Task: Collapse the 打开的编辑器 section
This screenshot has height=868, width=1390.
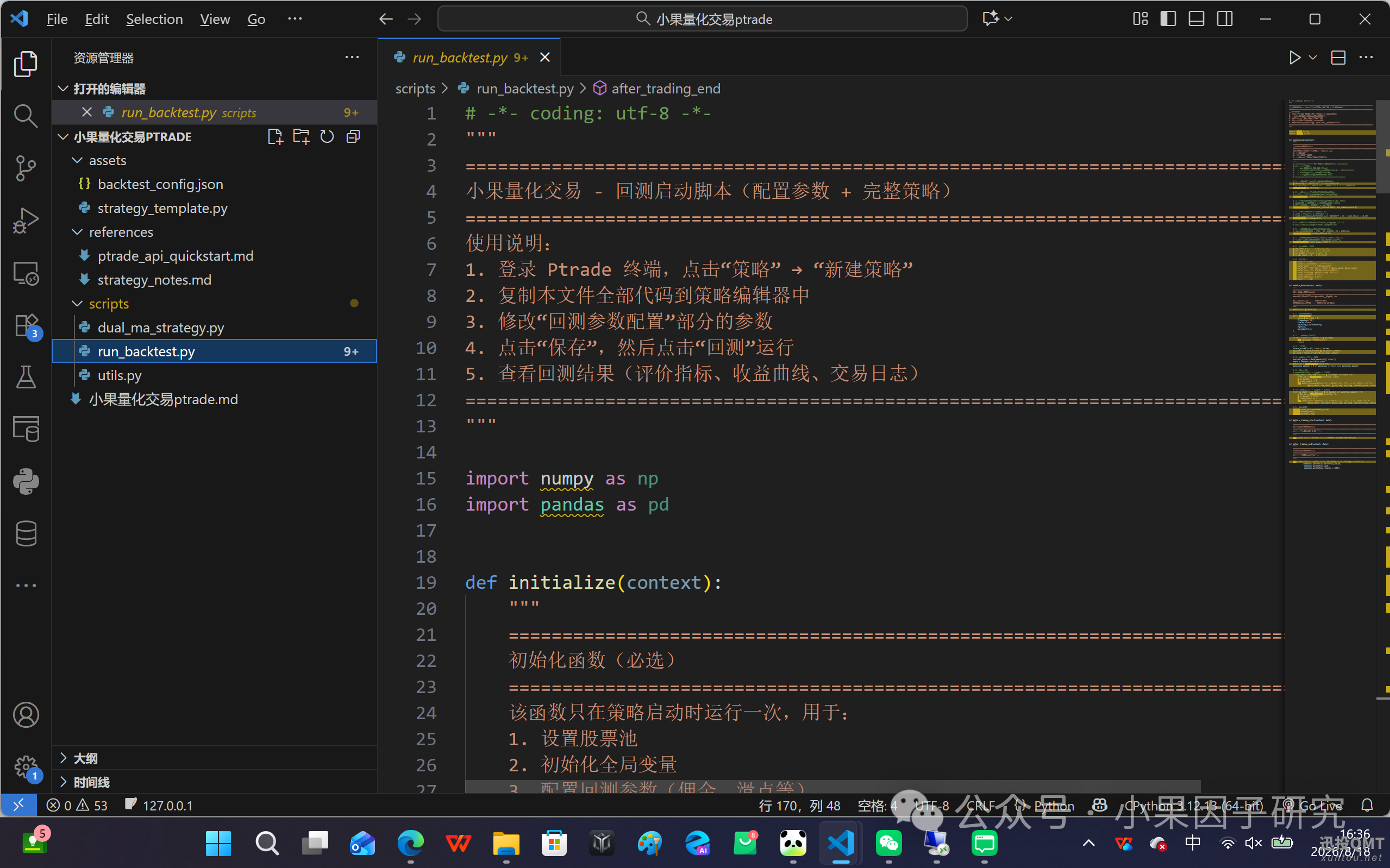Action: click(x=63, y=89)
